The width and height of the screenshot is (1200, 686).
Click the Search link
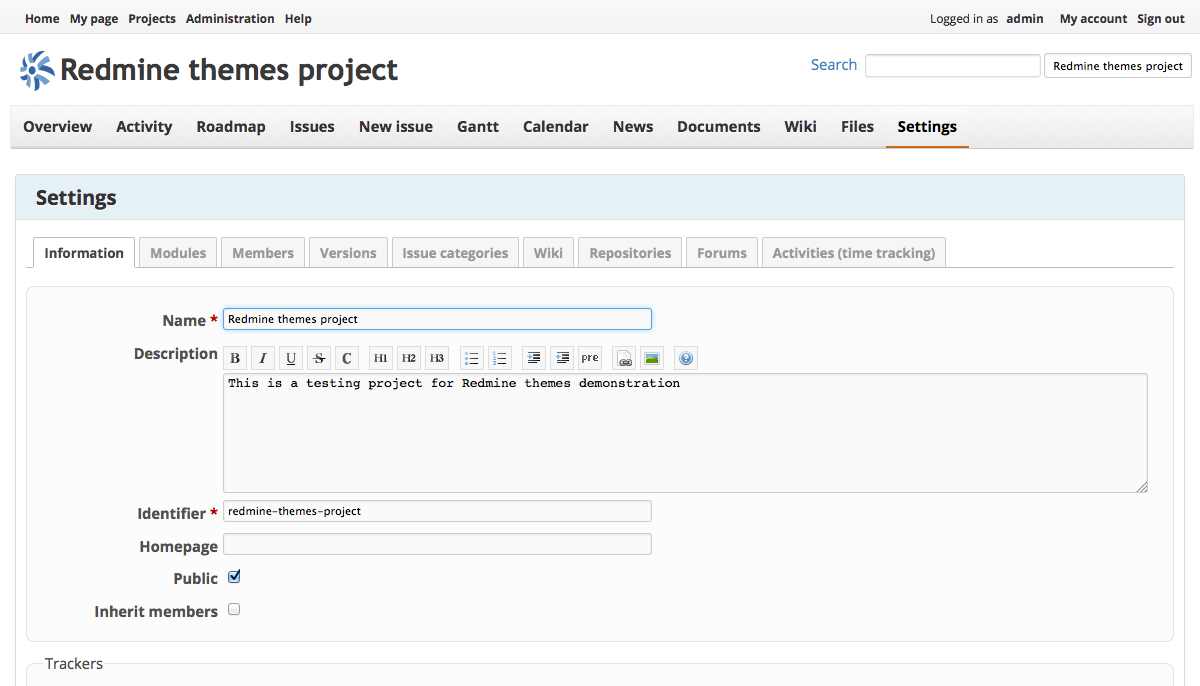tap(834, 65)
